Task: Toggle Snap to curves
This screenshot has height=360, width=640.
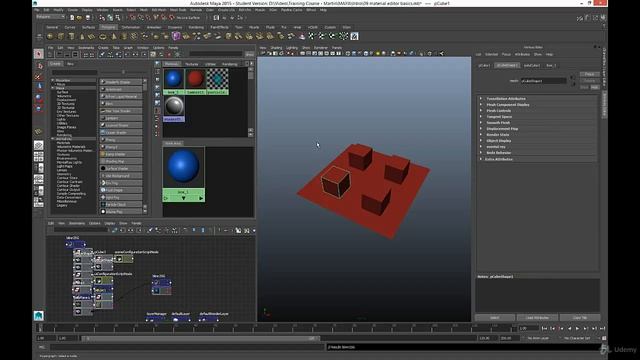Action: pyautogui.click(x=141, y=18)
